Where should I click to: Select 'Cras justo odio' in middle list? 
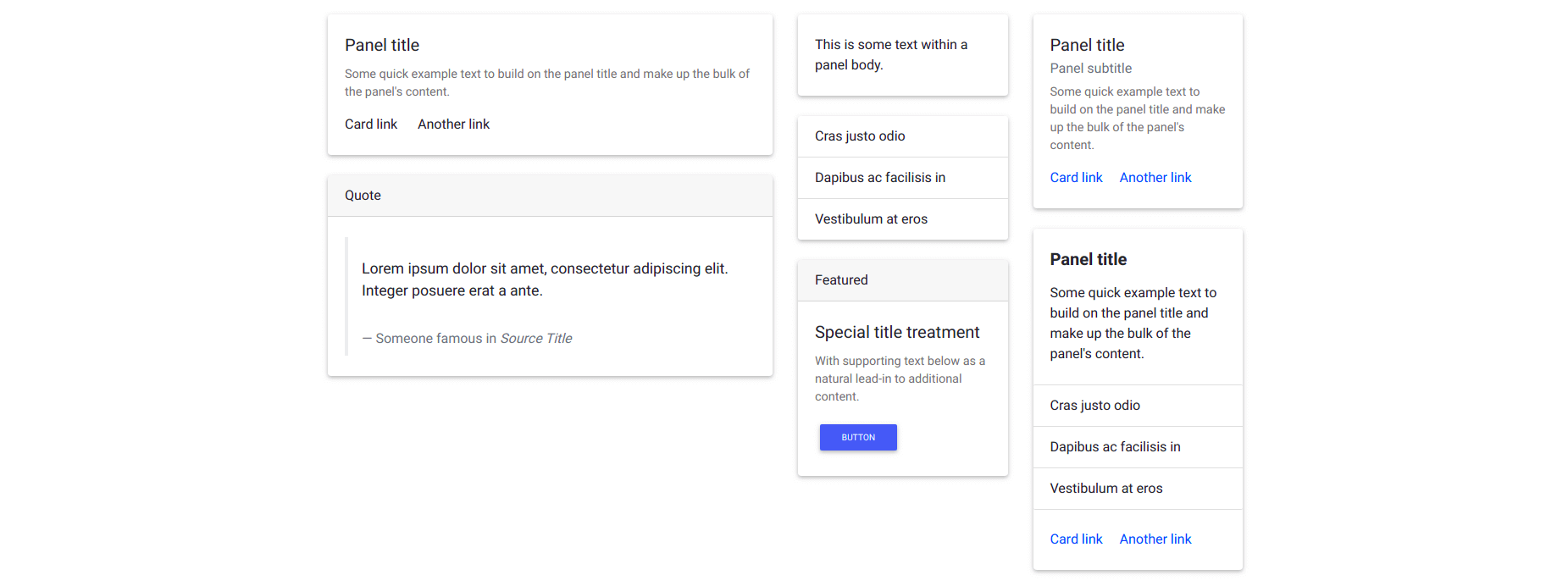coord(903,136)
